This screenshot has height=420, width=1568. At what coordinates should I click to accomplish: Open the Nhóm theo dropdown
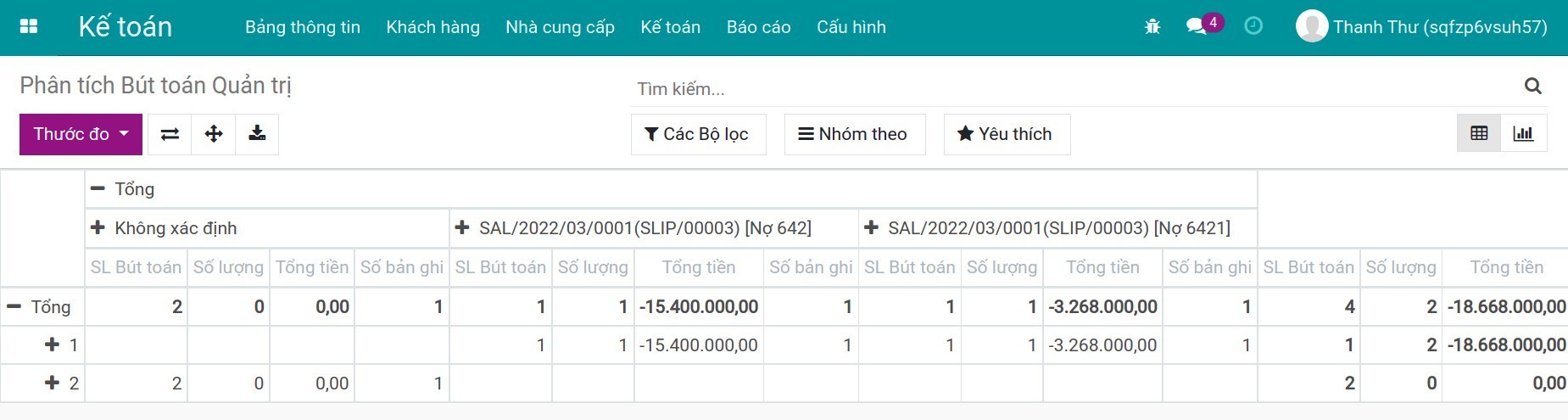[x=854, y=134]
